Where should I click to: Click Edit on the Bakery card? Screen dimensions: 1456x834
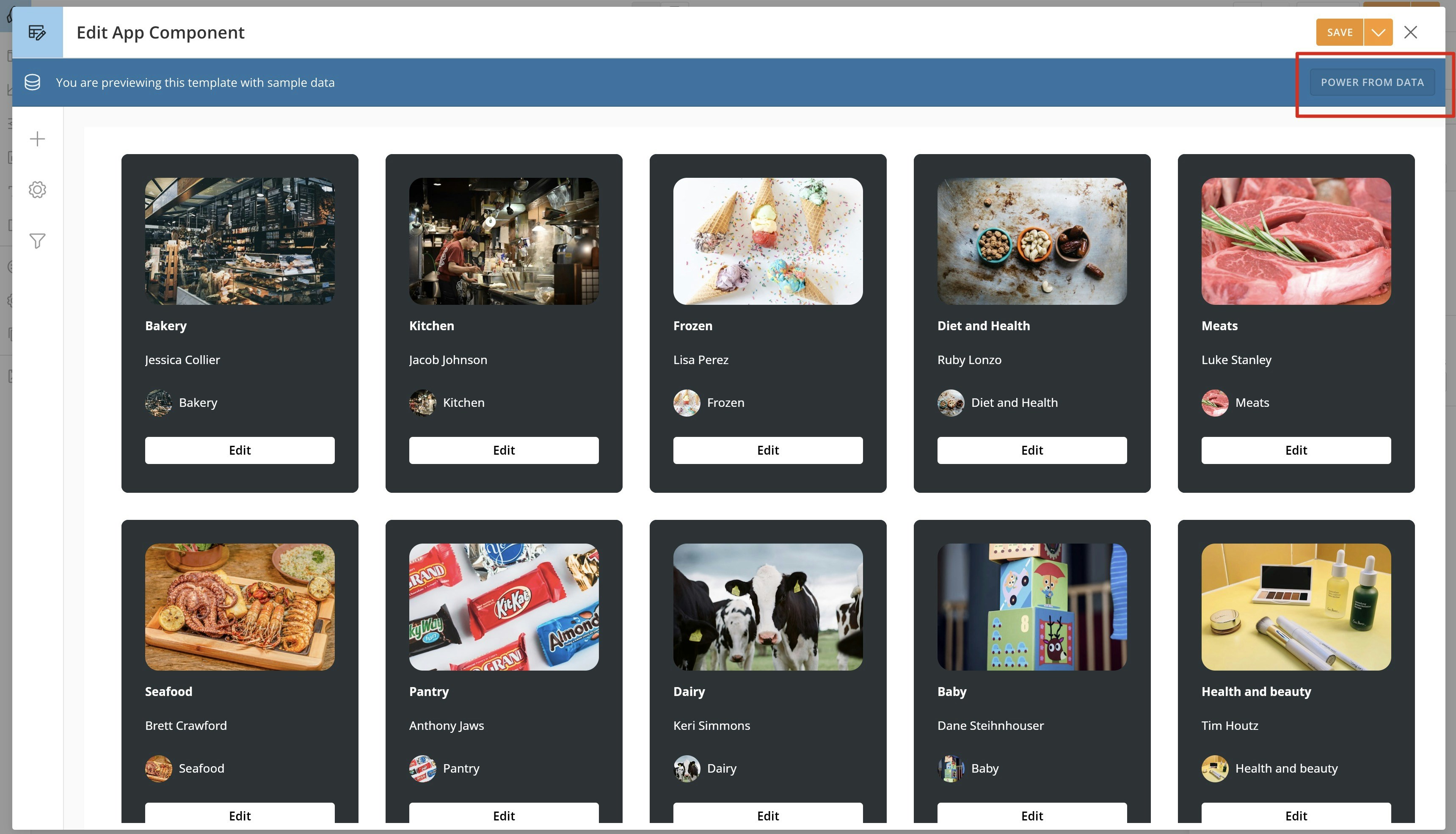click(x=239, y=450)
